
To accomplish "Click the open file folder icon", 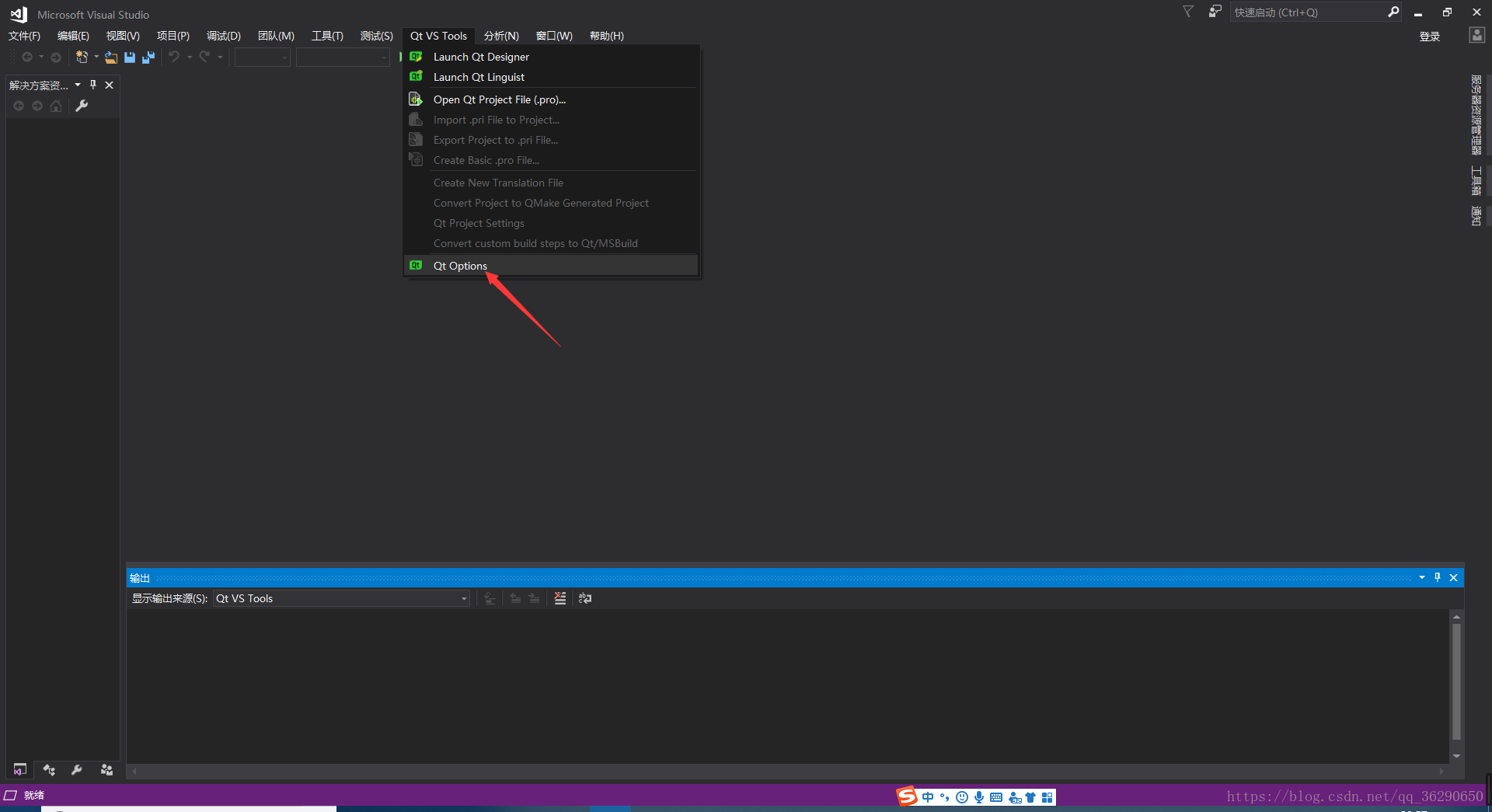I will (111, 57).
